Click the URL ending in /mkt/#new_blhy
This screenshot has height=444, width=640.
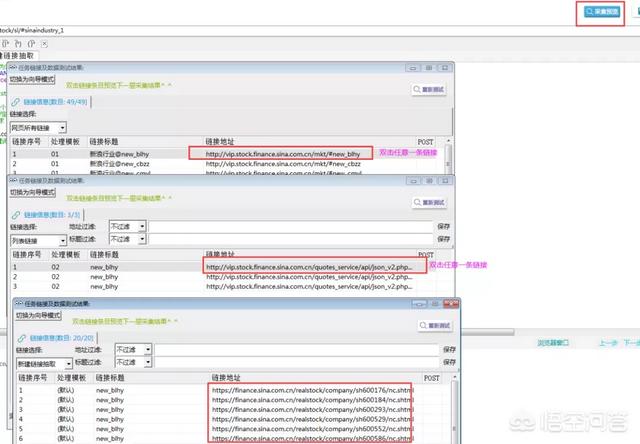point(283,154)
